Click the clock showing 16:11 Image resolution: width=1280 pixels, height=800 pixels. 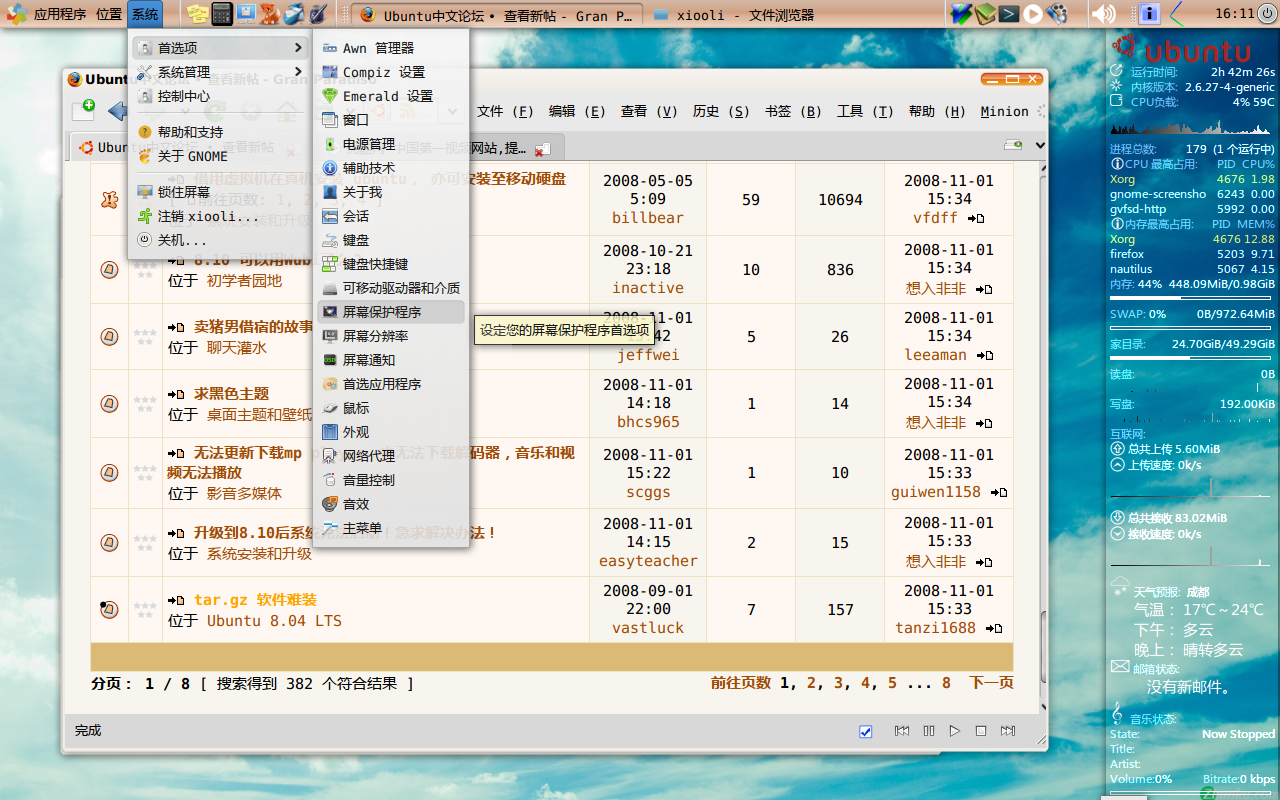click(x=1234, y=14)
